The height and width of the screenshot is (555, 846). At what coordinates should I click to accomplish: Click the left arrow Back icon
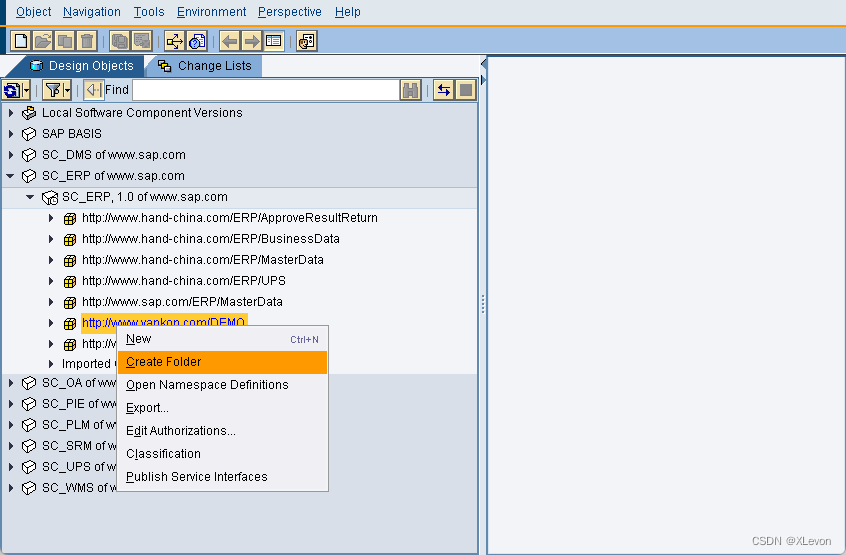click(x=230, y=41)
